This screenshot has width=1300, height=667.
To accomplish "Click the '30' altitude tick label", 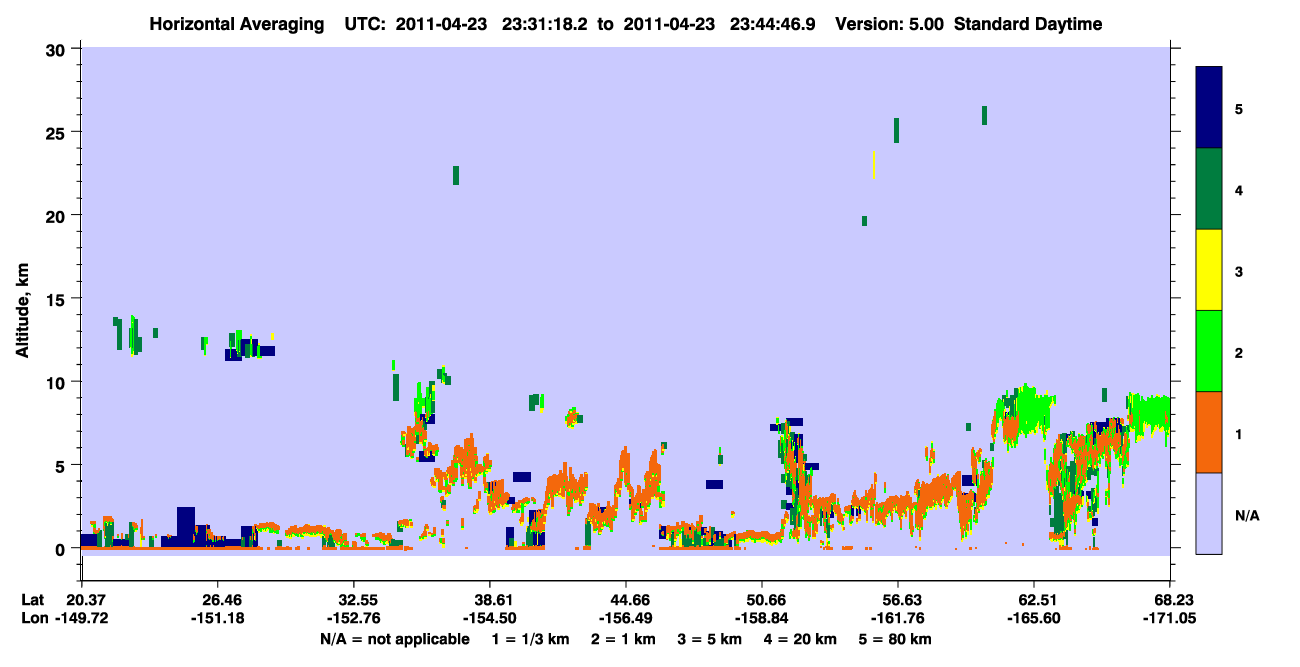I will [x=57, y=49].
